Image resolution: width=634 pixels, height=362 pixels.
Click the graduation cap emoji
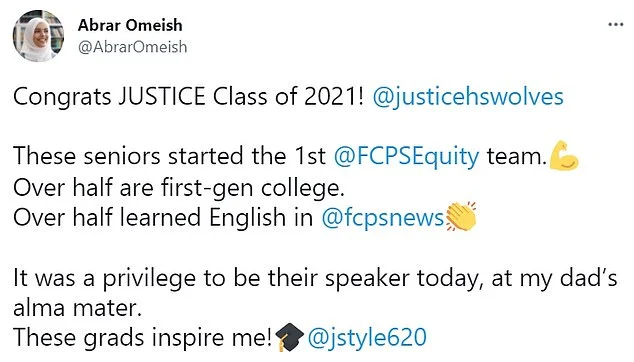pyautogui.click(x=290, y=337)
